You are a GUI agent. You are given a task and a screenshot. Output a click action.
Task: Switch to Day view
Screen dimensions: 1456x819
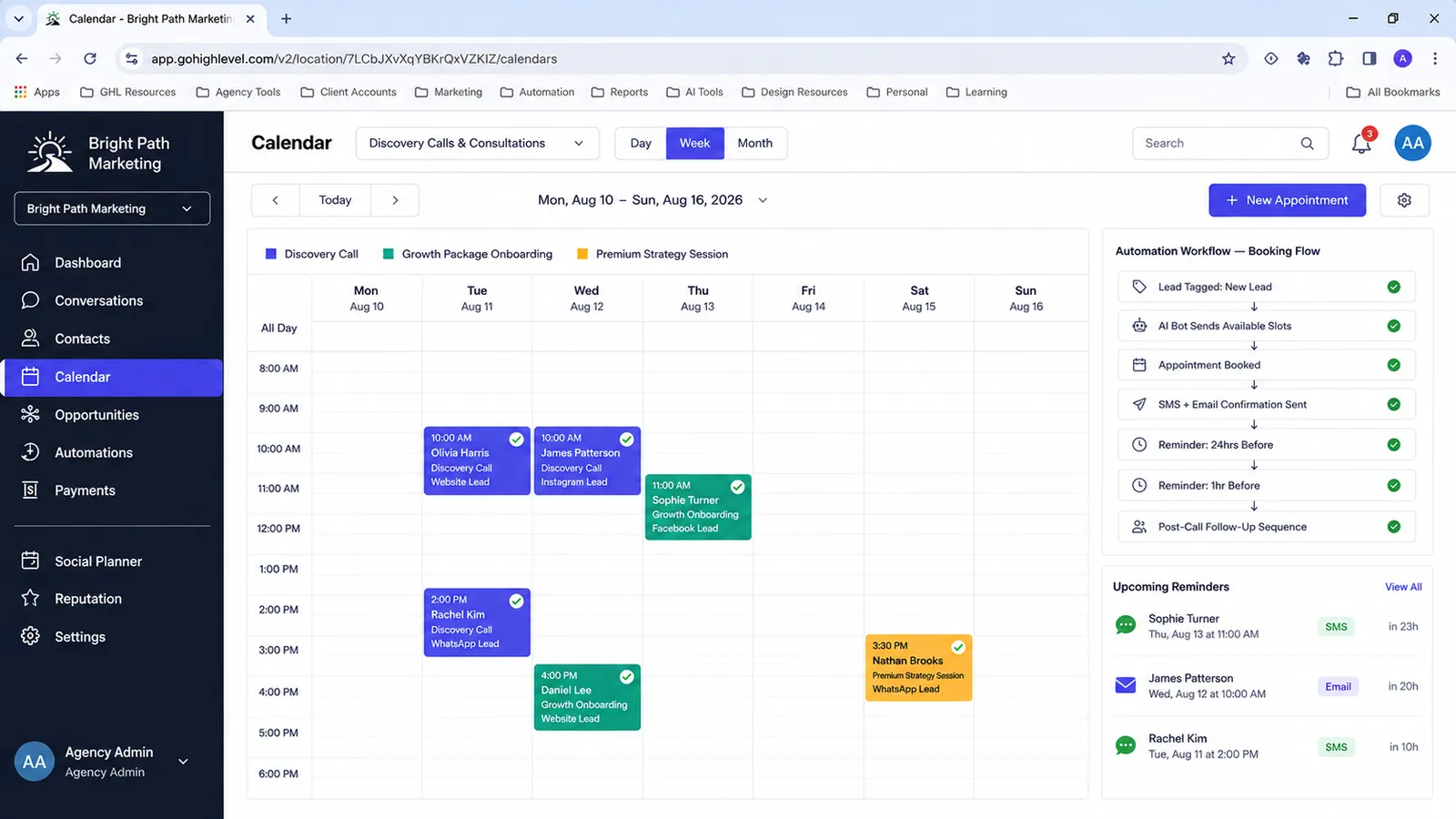click(x=641, y=143)
